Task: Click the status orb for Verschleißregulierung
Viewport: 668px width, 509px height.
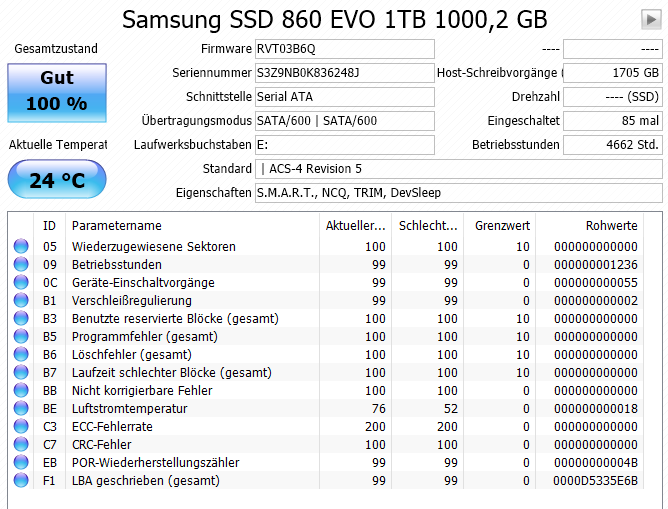Action: pyautogui.click(x=21, y=300)
